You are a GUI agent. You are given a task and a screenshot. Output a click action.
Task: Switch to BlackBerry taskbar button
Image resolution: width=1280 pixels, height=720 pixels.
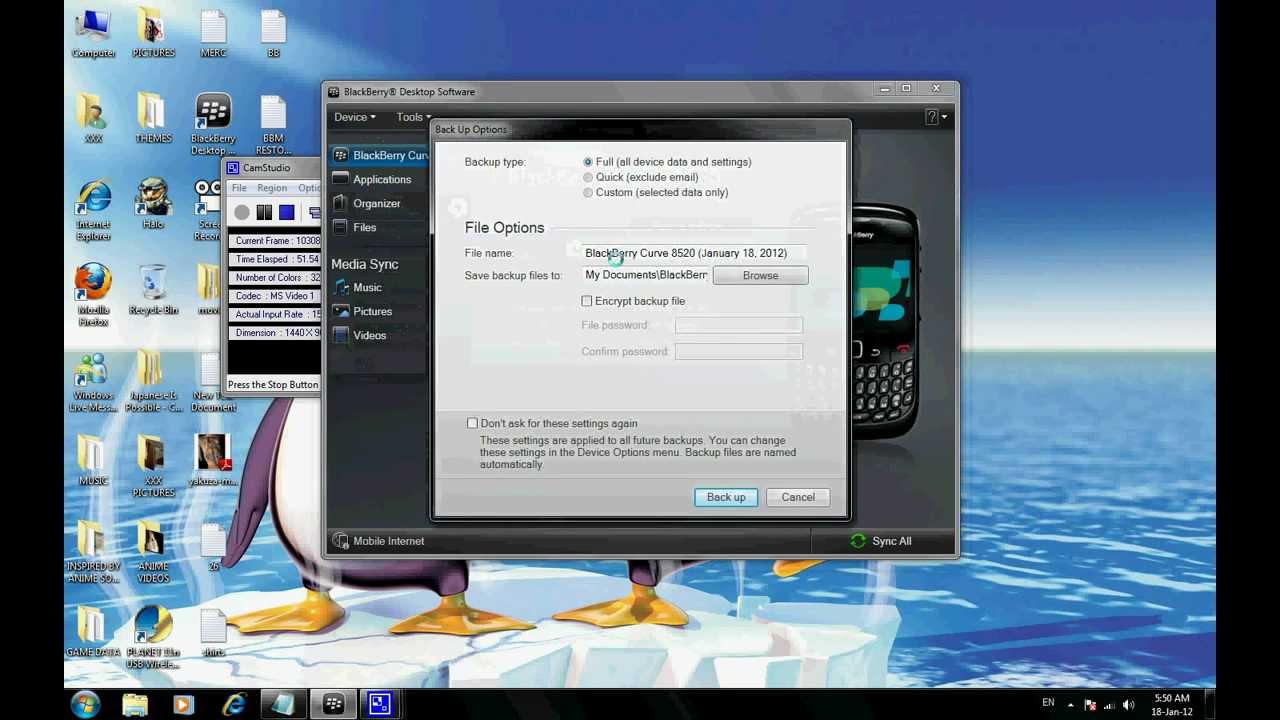click(333, 704)
